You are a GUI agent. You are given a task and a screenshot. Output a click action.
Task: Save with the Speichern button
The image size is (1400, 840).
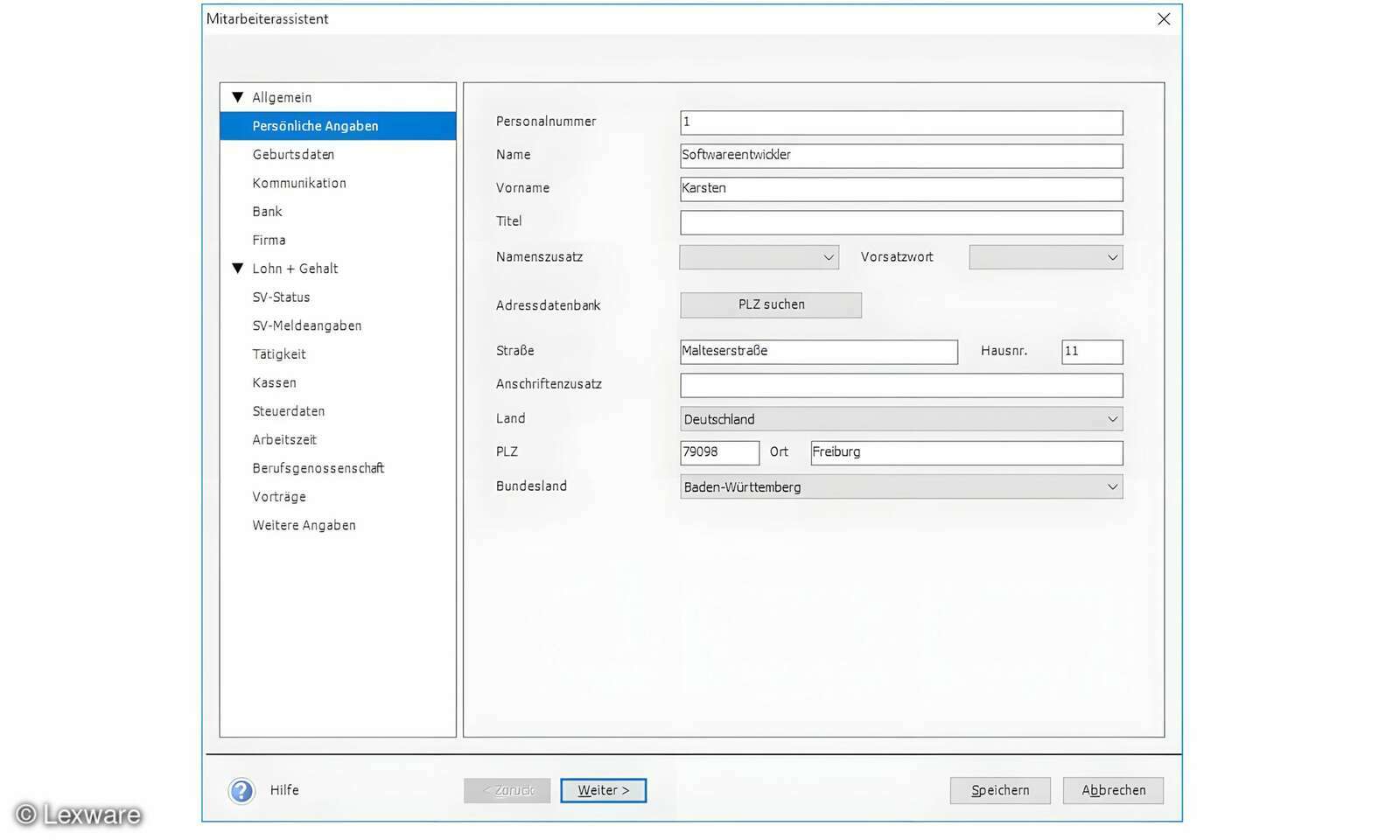pos(999,790)
